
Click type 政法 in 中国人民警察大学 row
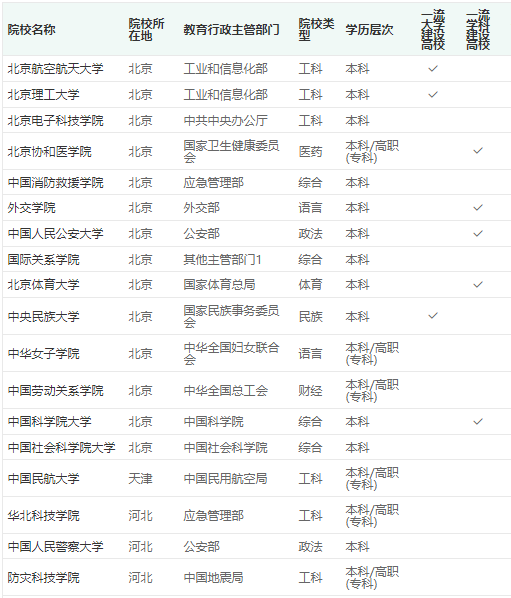point(310,547)
